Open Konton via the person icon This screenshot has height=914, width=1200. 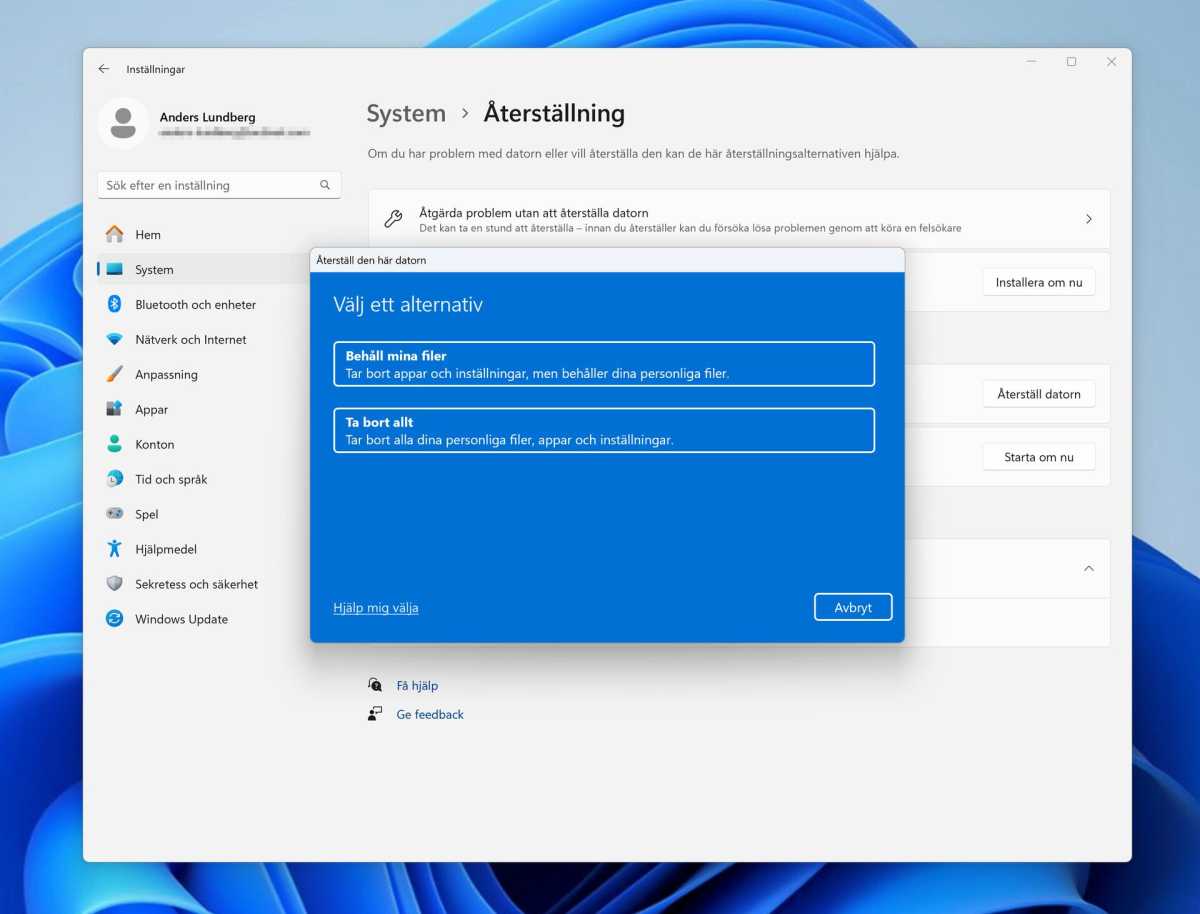coord(115,445)
